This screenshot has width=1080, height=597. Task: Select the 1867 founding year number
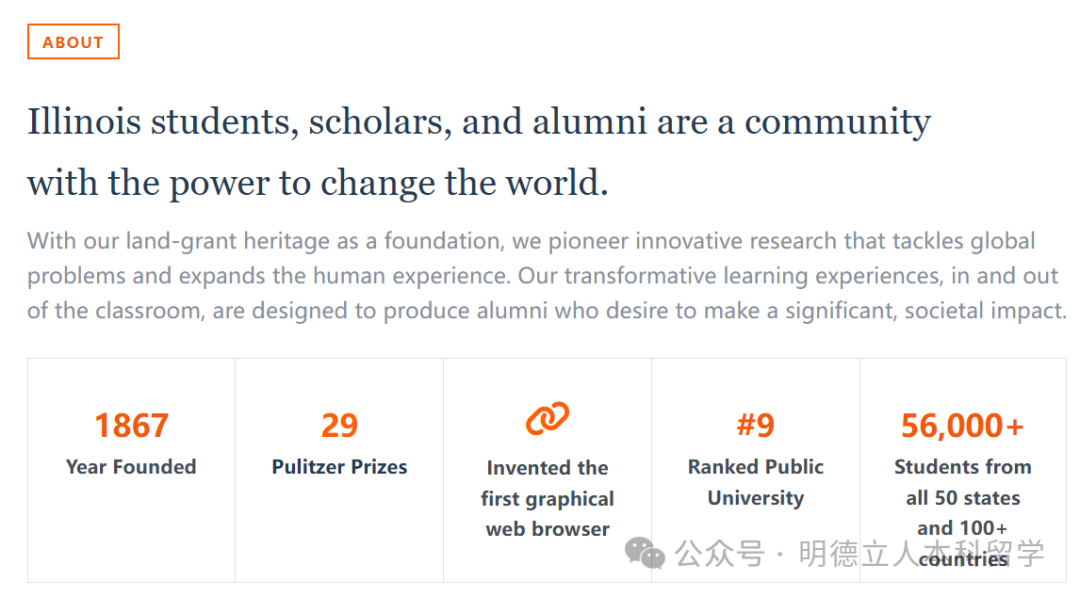131,426
